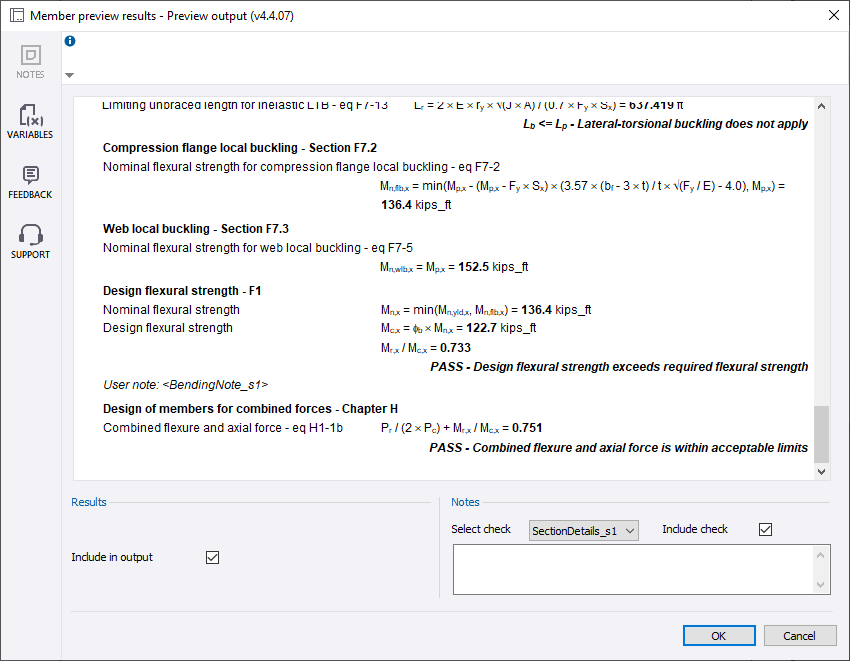Open the Notes panel icon

click(30, 62)
